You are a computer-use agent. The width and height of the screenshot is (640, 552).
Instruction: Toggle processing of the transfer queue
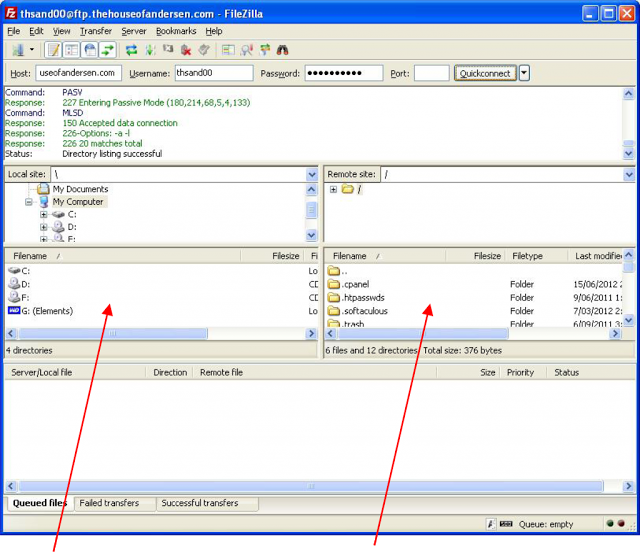point(150,50)
